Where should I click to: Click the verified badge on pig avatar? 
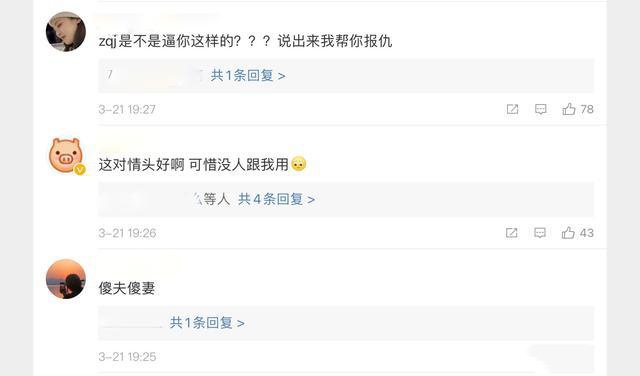click(x=80, y=169)
